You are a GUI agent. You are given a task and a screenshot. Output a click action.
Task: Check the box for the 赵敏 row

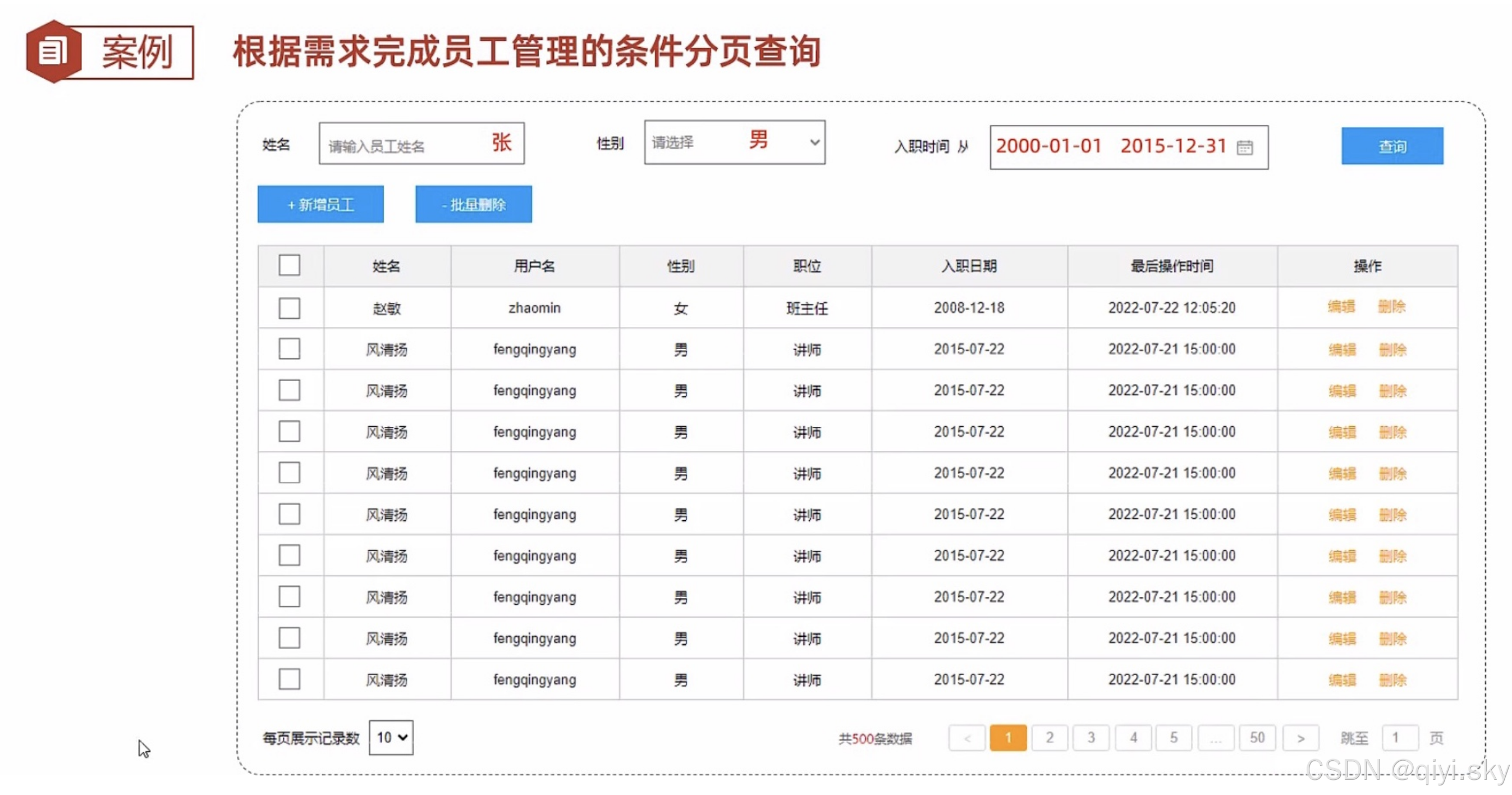point(290,307)
